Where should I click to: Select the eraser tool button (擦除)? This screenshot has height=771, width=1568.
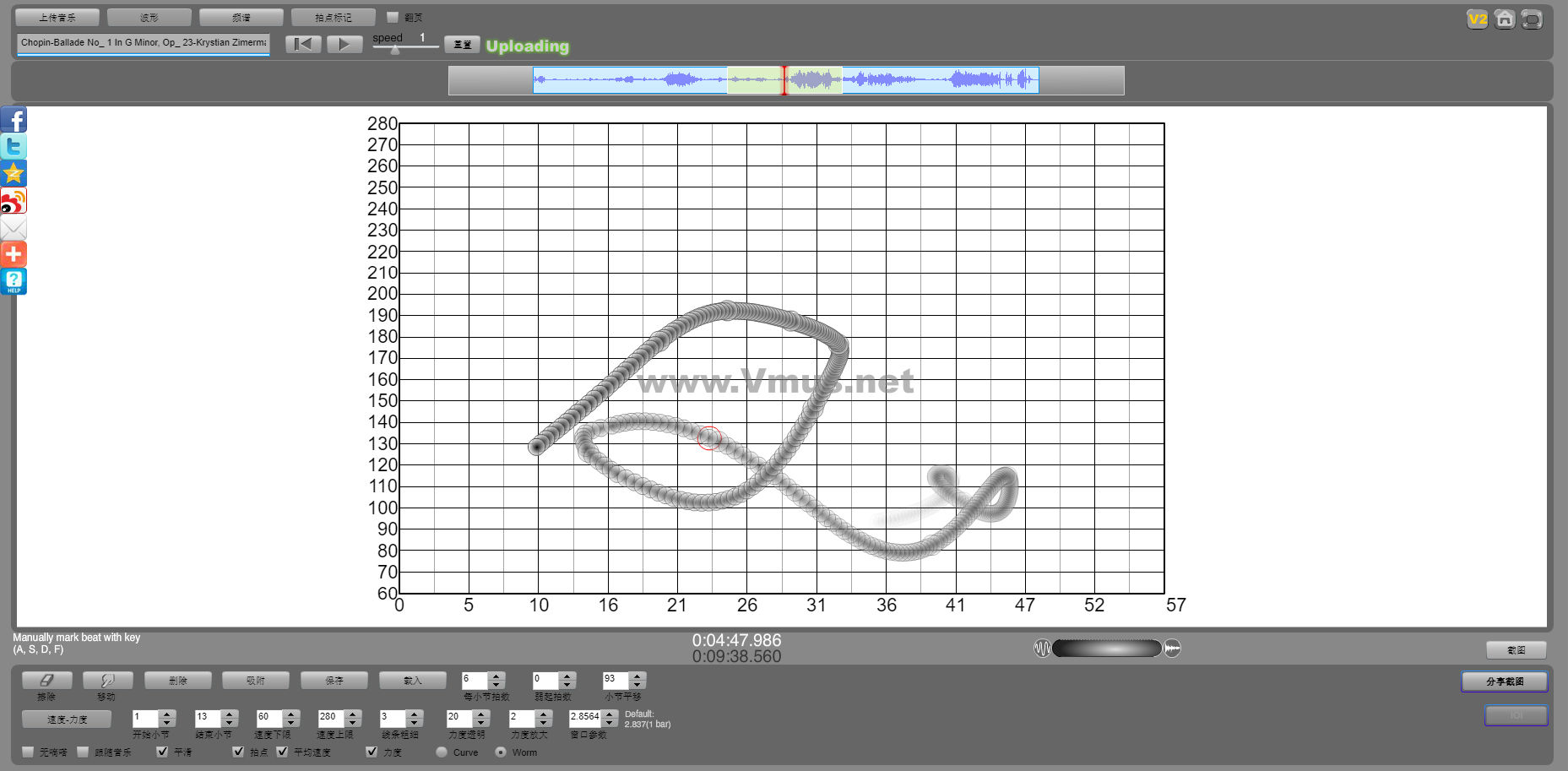click(x=46, y=680)
